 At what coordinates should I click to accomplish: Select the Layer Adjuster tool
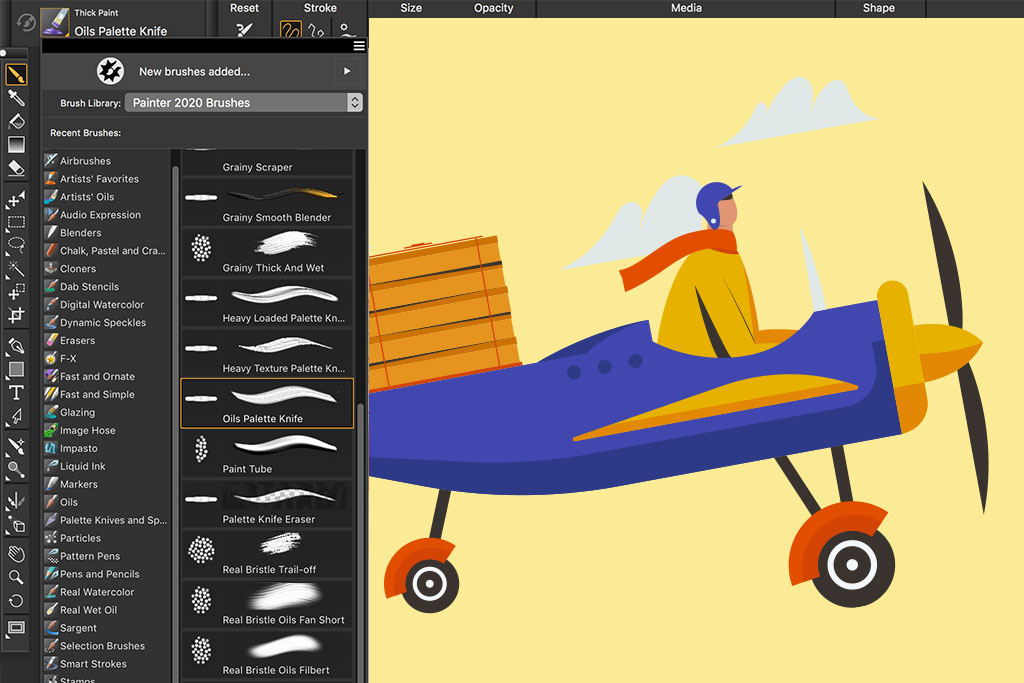pos(16,199)
